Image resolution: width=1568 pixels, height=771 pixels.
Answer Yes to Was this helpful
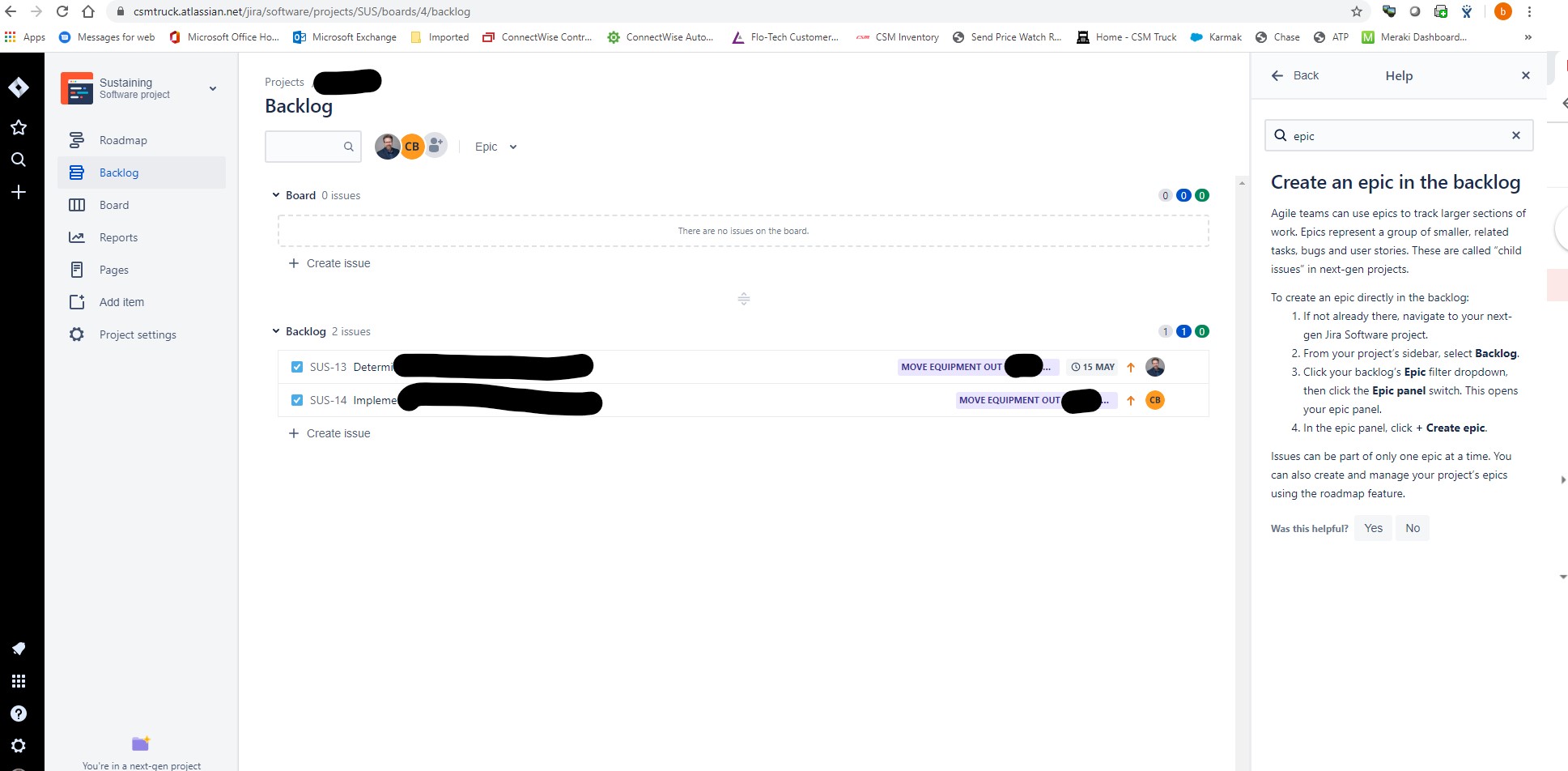(x=1373, y=528)
